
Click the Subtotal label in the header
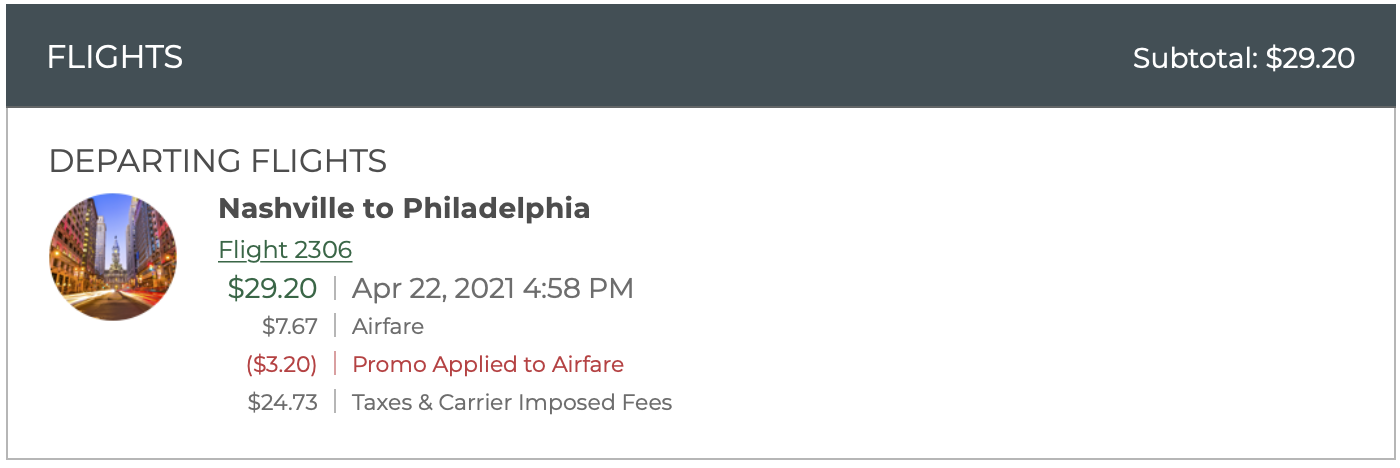(x=1196, y=58)
